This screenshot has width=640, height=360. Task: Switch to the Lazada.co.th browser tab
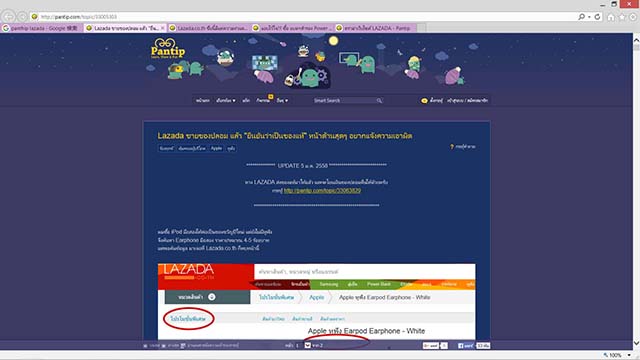[x=208, y=28]
